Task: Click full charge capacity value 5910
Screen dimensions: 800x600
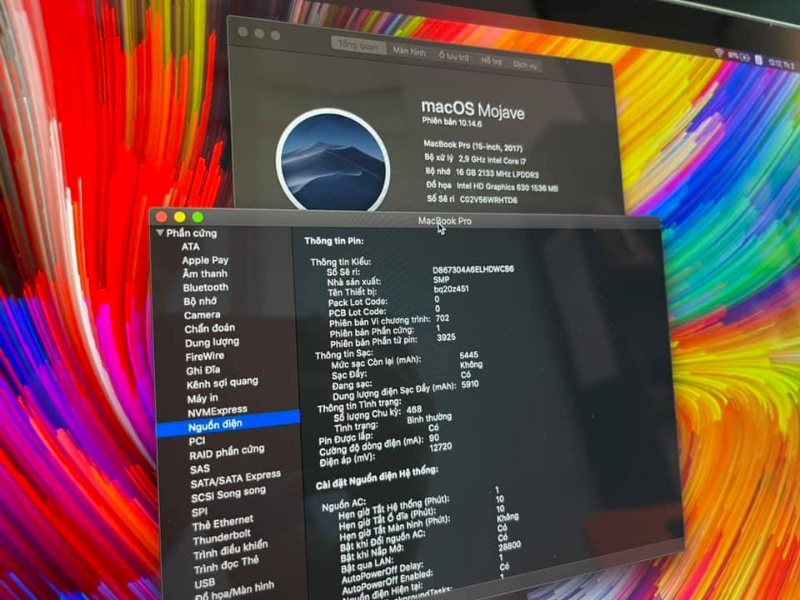Action: click(470, 384)
